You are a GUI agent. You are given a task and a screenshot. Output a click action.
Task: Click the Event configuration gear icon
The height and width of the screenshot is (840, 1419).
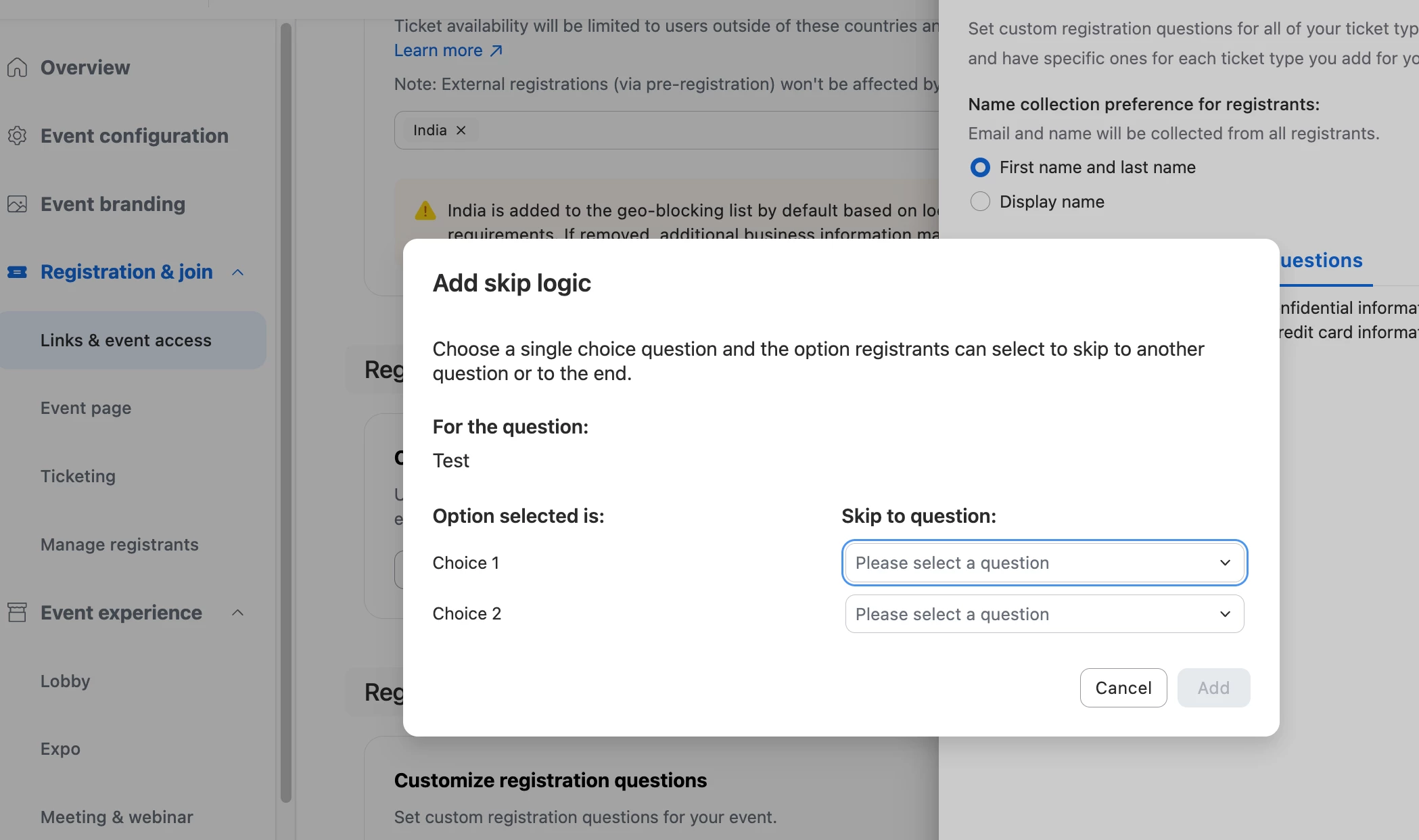coord(17,136)
